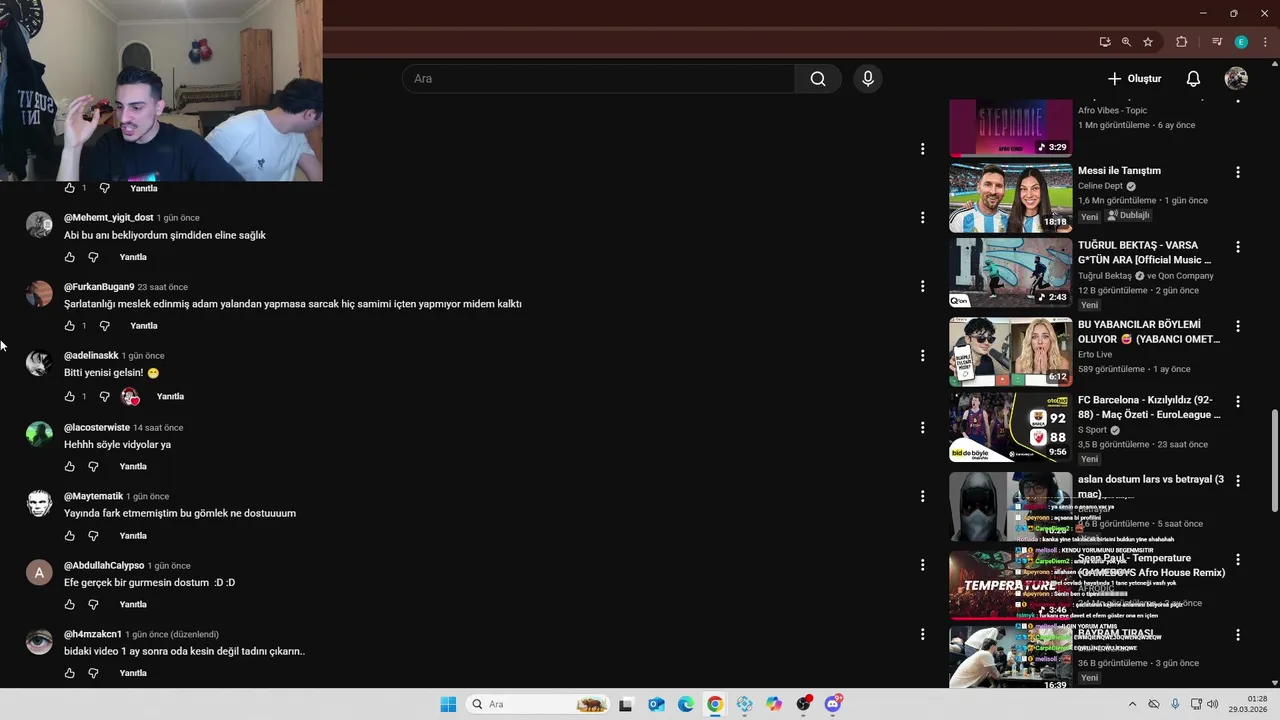Viewport: 1280px width, 720px height.
Task: Open the Celine Dept channel link
Action: (x=1100, y=186)
